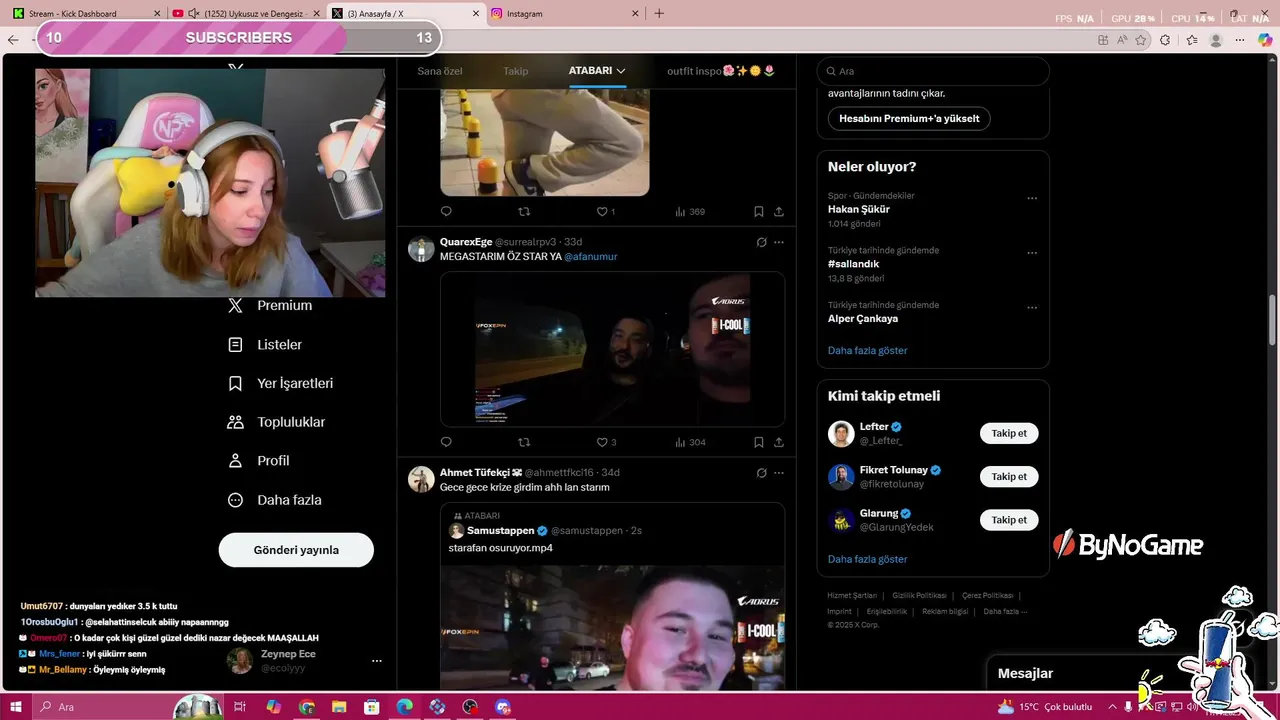The image size is (1280, 720).
Task: Show more trends via Daha fazla göster
Action: (868, 351)
